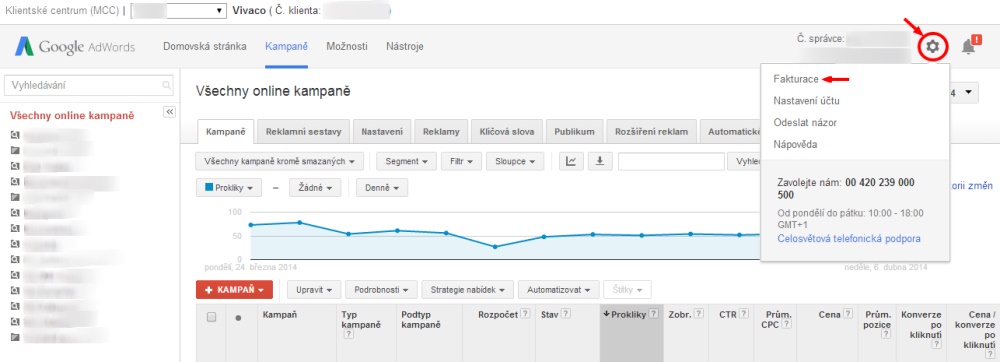Expand the Denně interval dropdown
The image size is (1000, 362).
pos(382,188)
